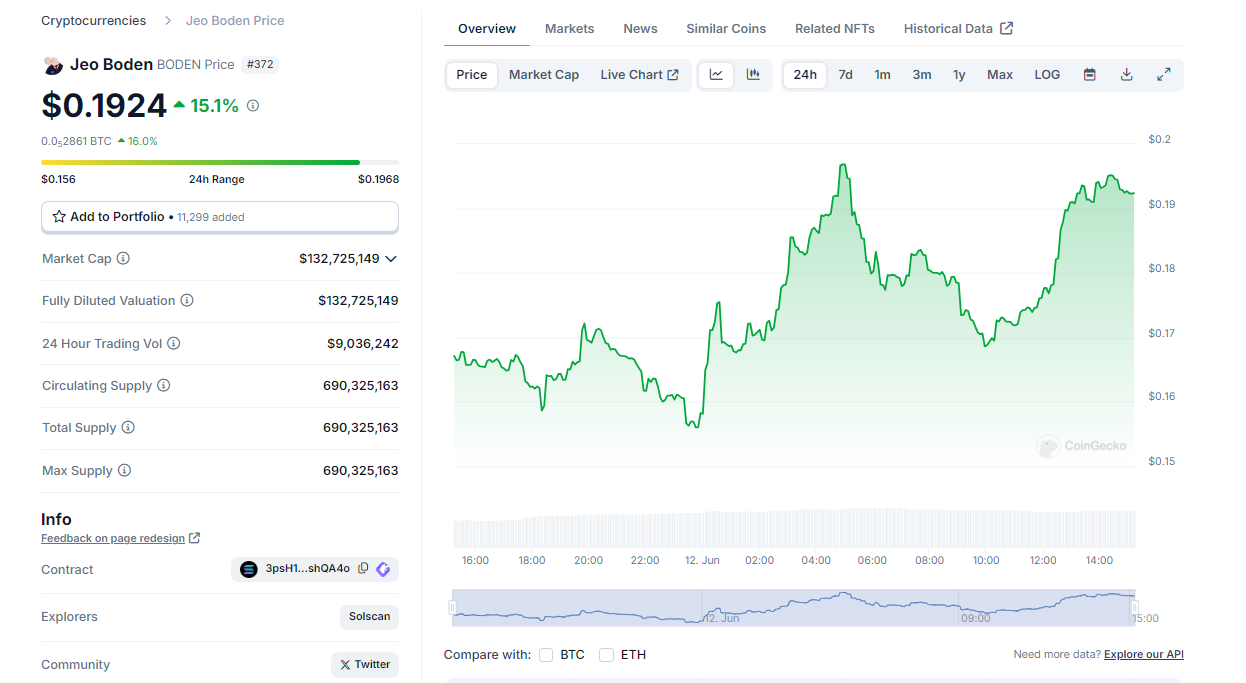Copy the contract address
The image size is (1246, 683).
(x=363, y=569)
